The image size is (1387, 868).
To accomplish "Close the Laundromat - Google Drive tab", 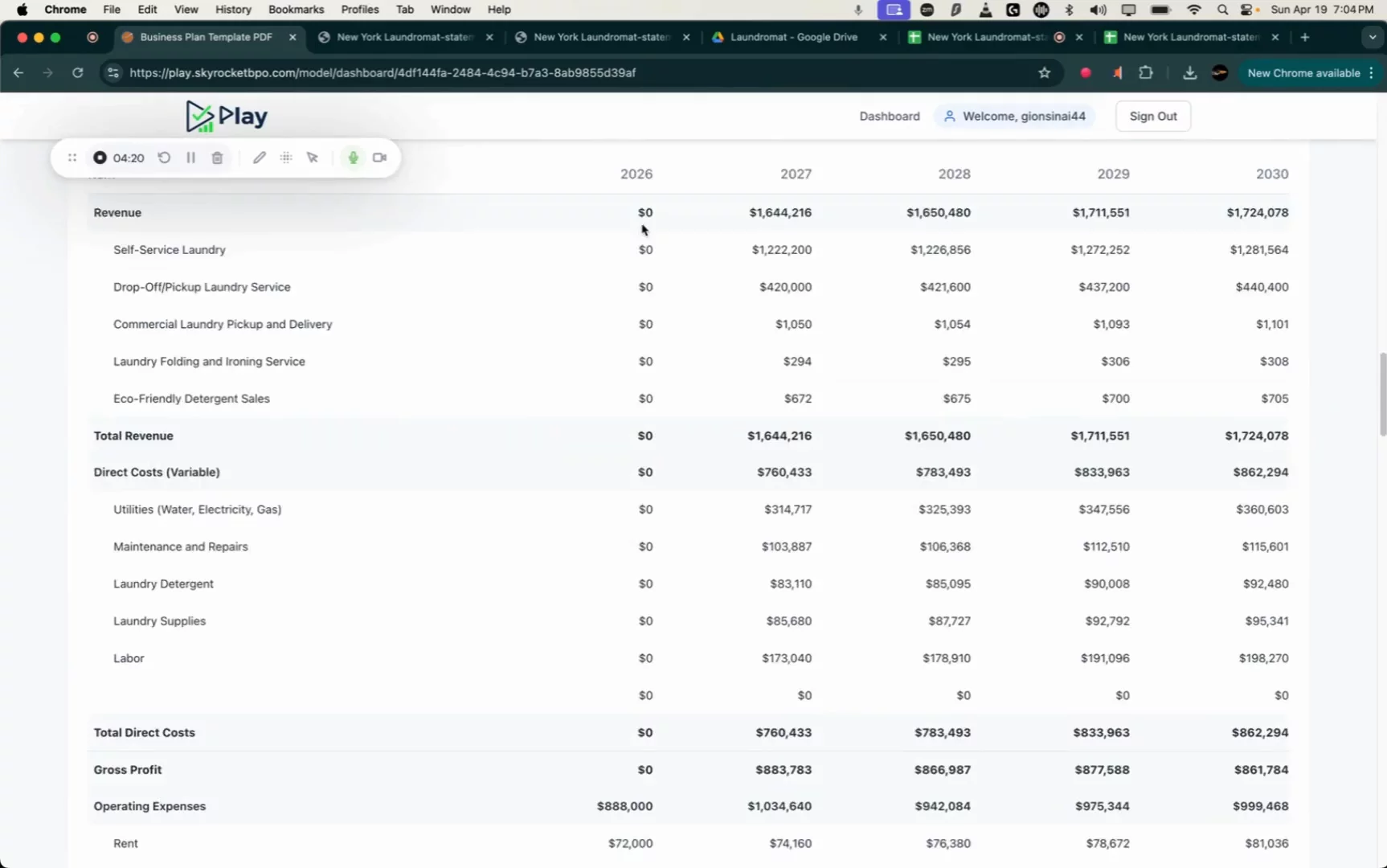I will point(883,37).
